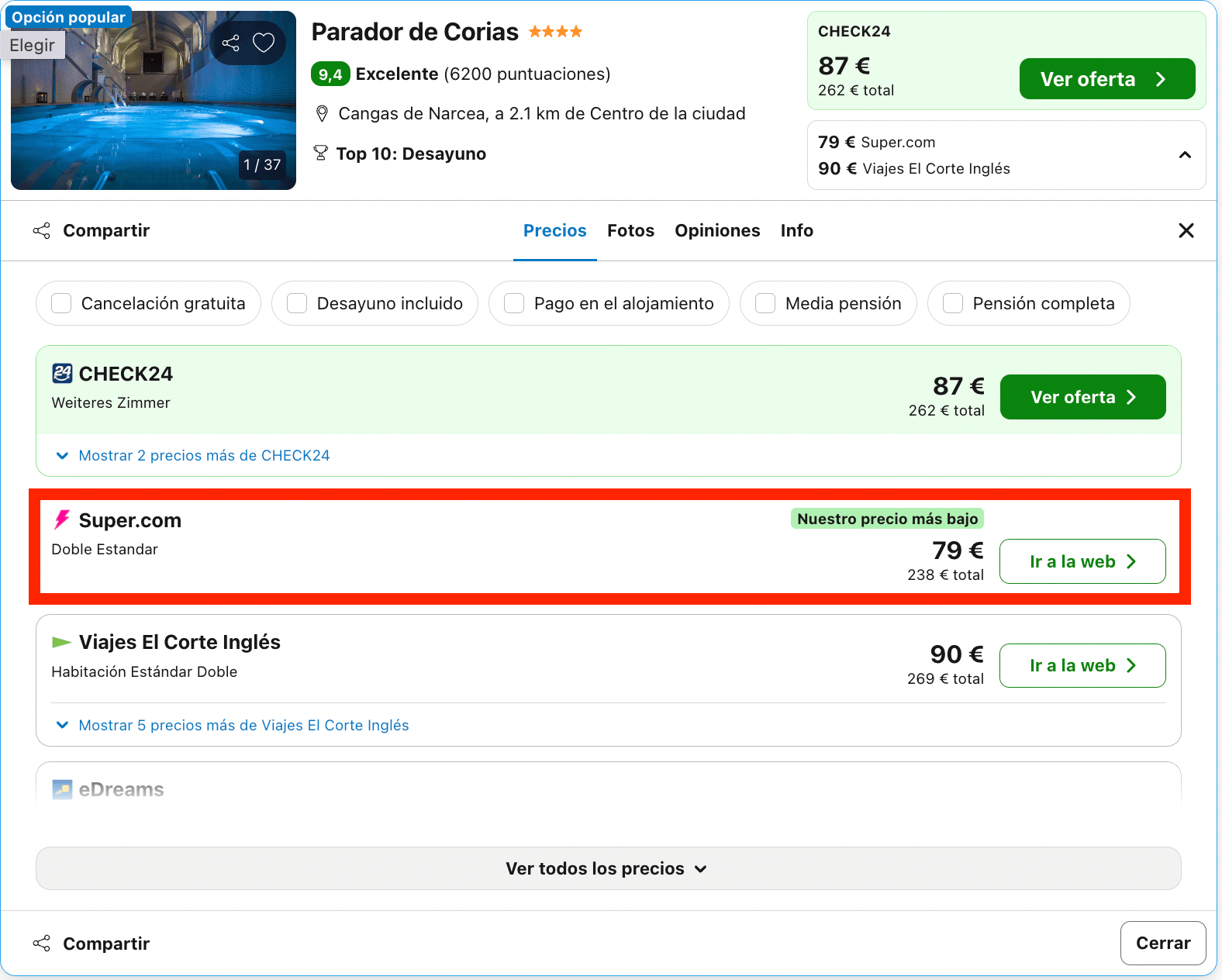Click the orange four-star rating
The height and width of the screenshot is (980, 1222).
tap(555, 32)
